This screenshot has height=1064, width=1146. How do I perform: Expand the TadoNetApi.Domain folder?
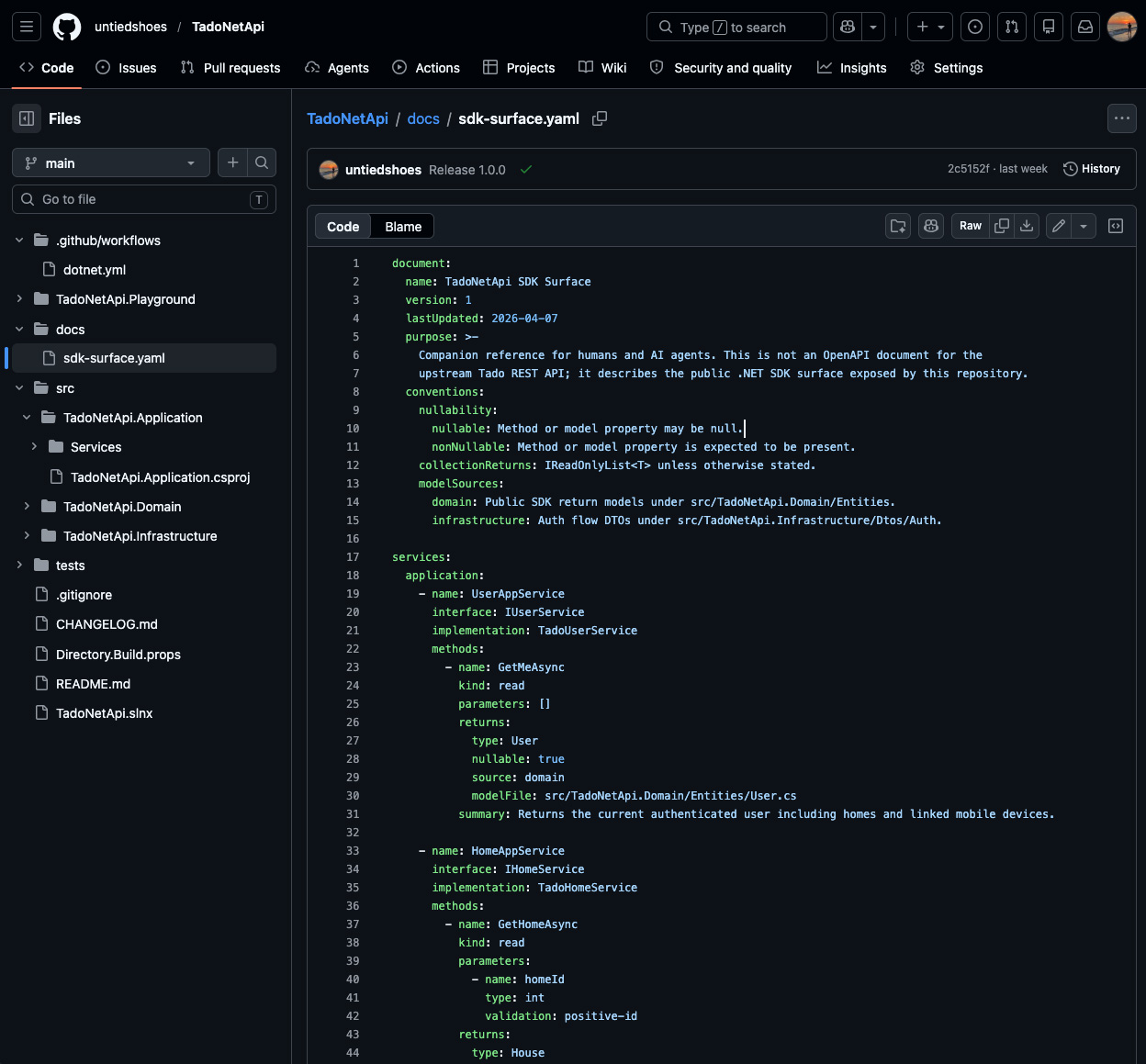click(x=27, y=507)
